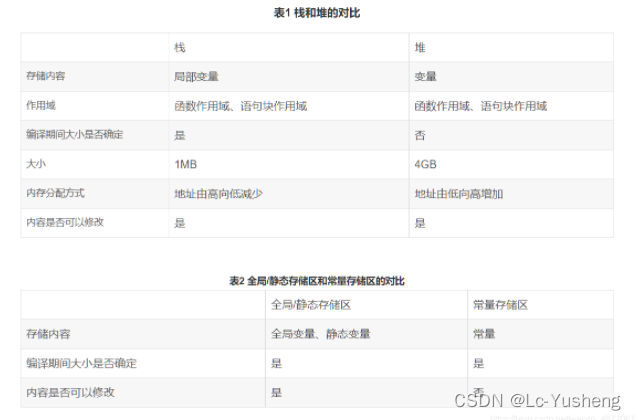636x420 pixels.
Task: Click the 大小 row label
Action: click(36, 164)
